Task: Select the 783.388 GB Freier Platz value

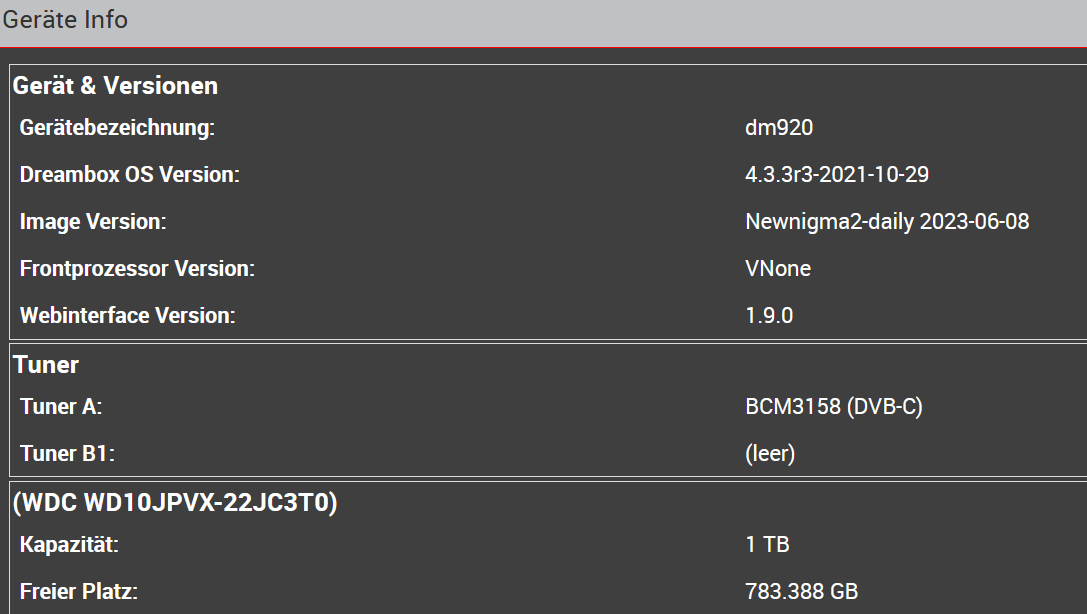Action: 801,592
